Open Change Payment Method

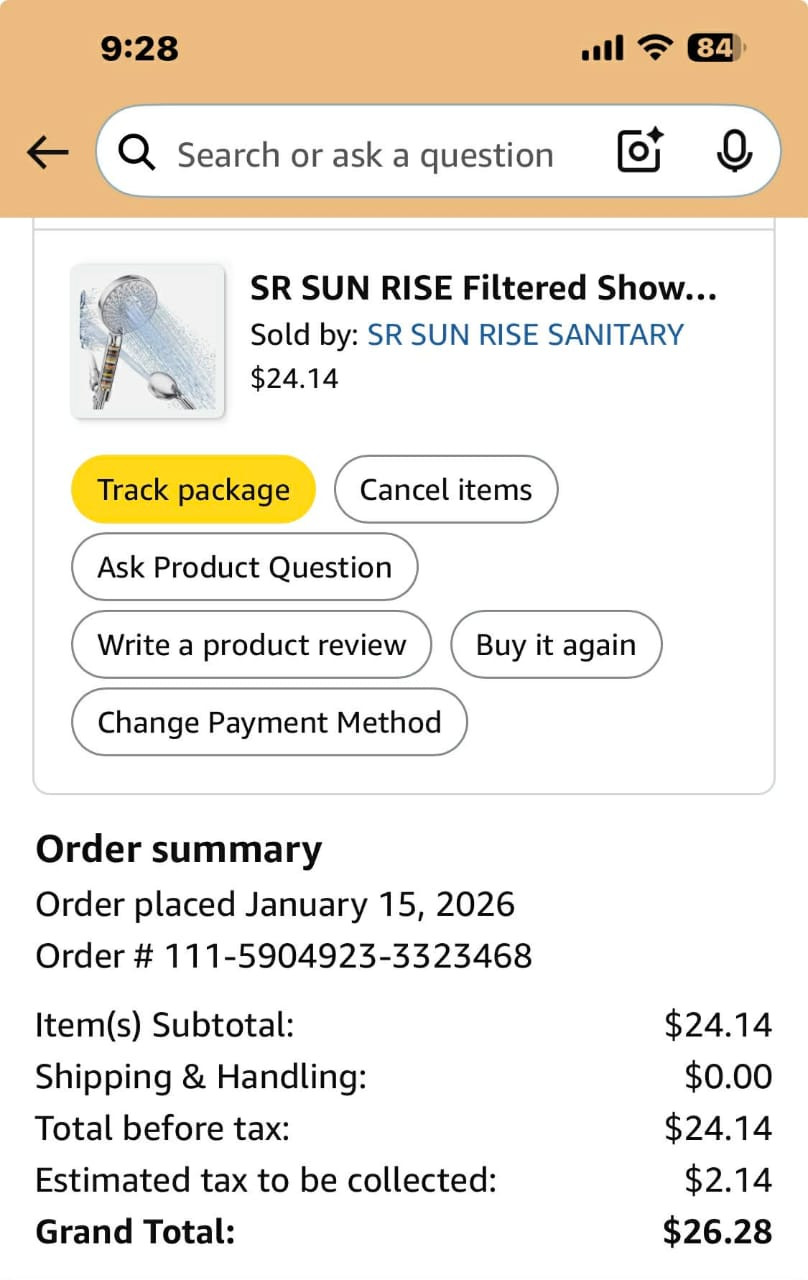point(269,722)
